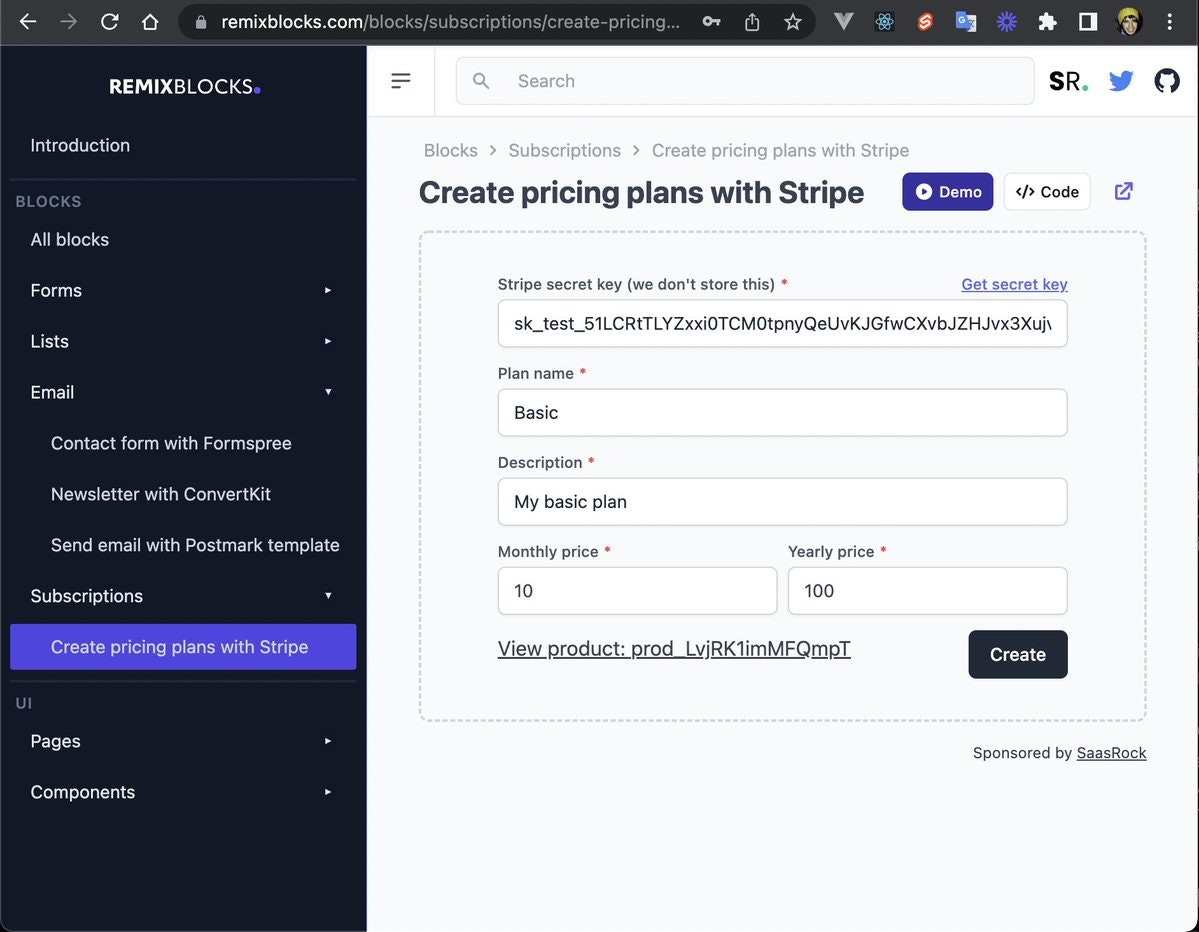Open the React devtools extension icon
Screen dimensions: 1199x932
pyautogui.click(x=885, y=21)
